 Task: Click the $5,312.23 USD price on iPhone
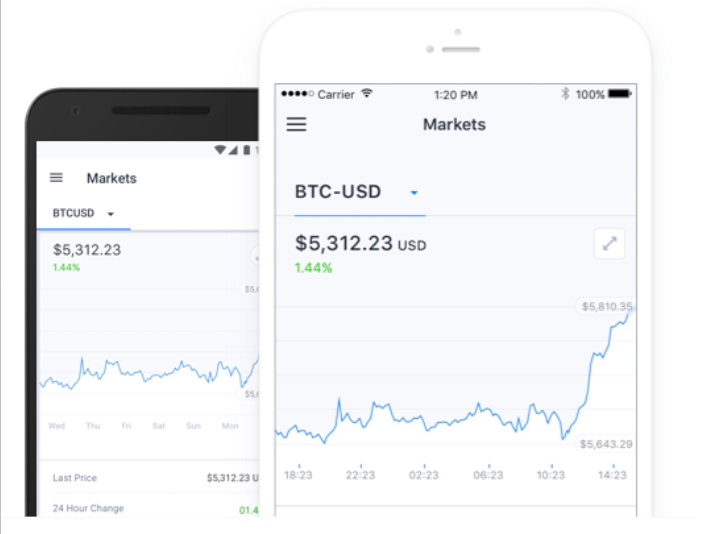[x=360, y=243]
